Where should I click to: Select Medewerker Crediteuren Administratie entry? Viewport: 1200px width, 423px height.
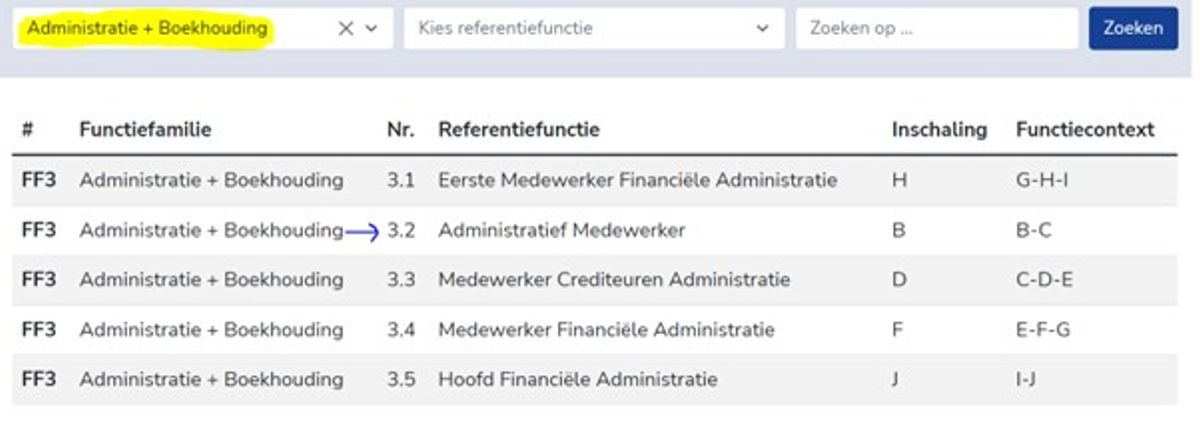click(x=613, y=280)
